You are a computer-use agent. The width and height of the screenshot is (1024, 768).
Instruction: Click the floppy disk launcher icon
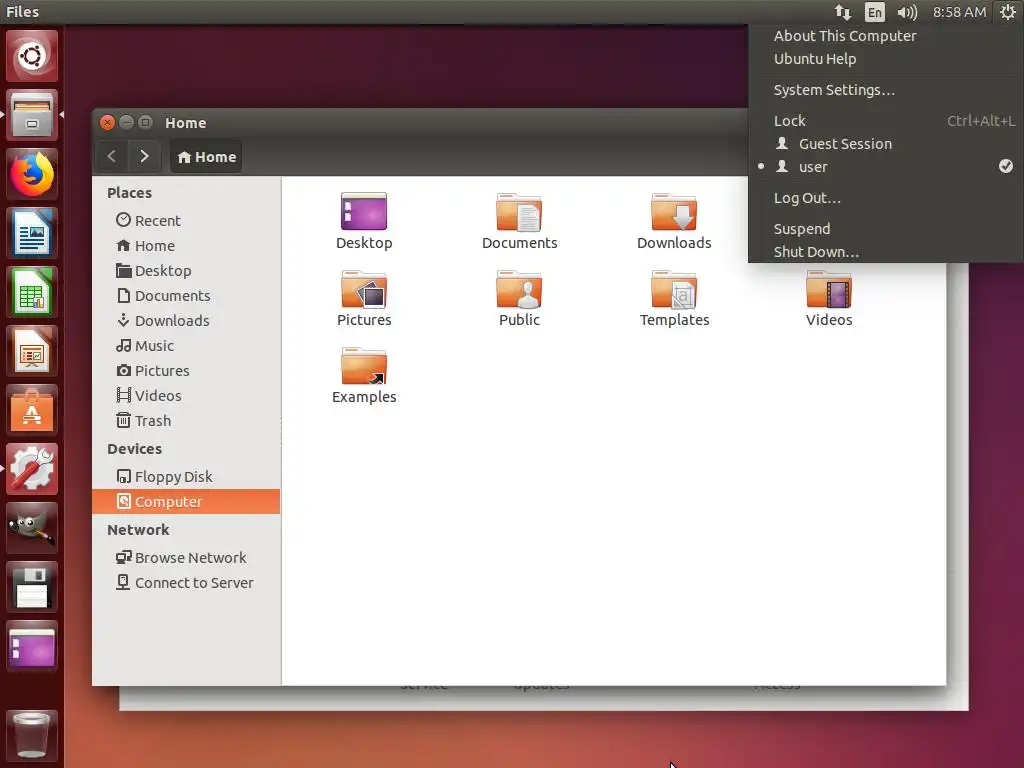click(x=32, y=586)
